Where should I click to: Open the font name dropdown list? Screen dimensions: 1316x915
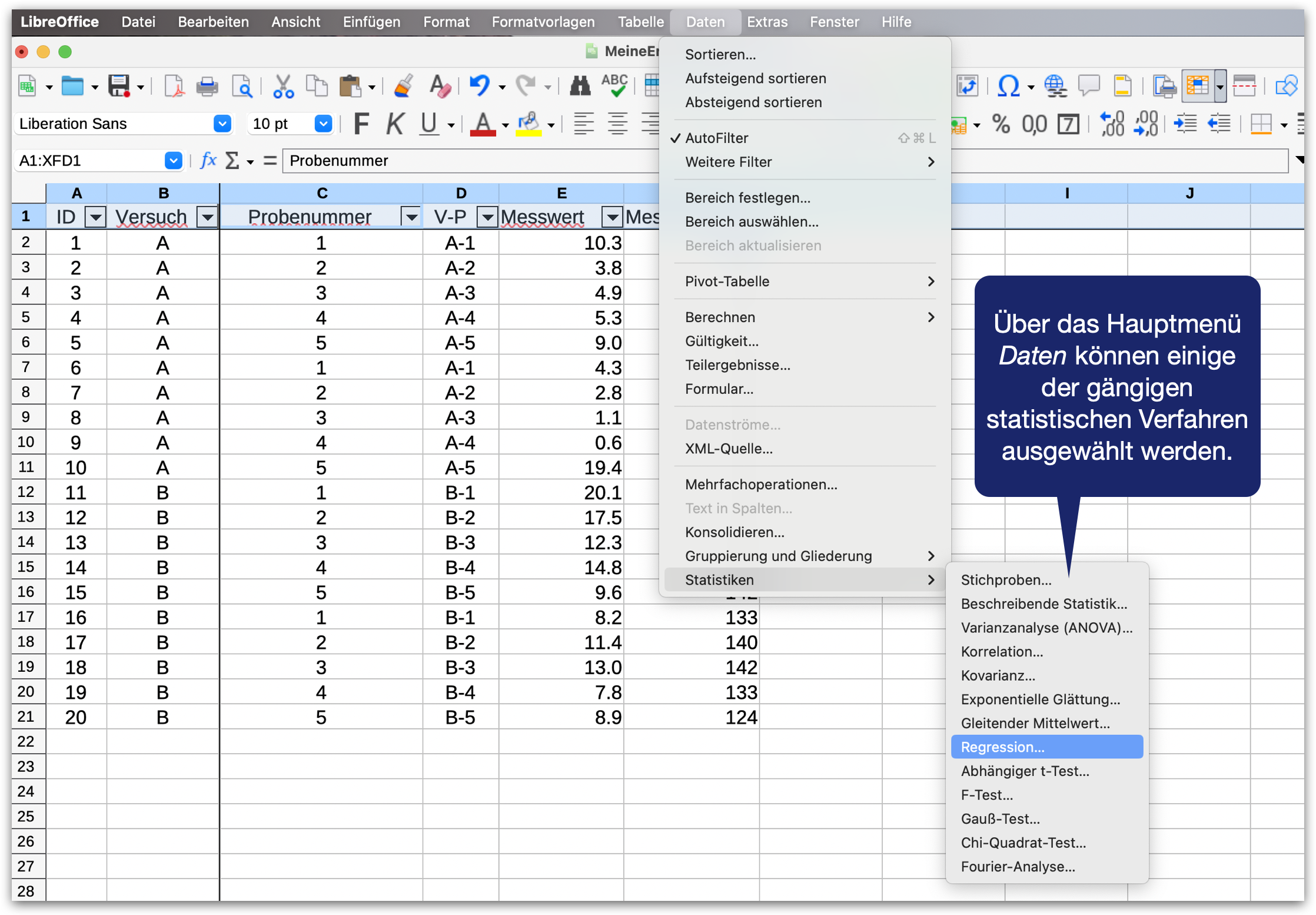[x=222, y=124]
